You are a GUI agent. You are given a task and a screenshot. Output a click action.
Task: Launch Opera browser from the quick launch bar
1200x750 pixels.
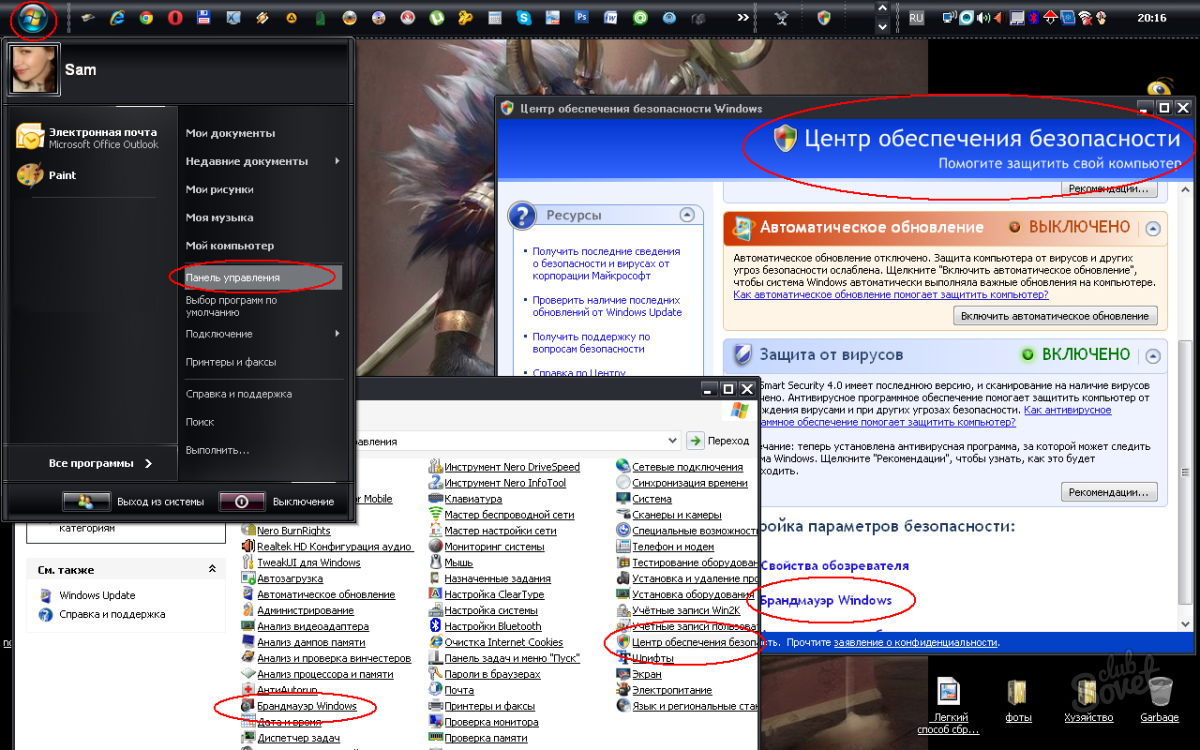(175, 18)
